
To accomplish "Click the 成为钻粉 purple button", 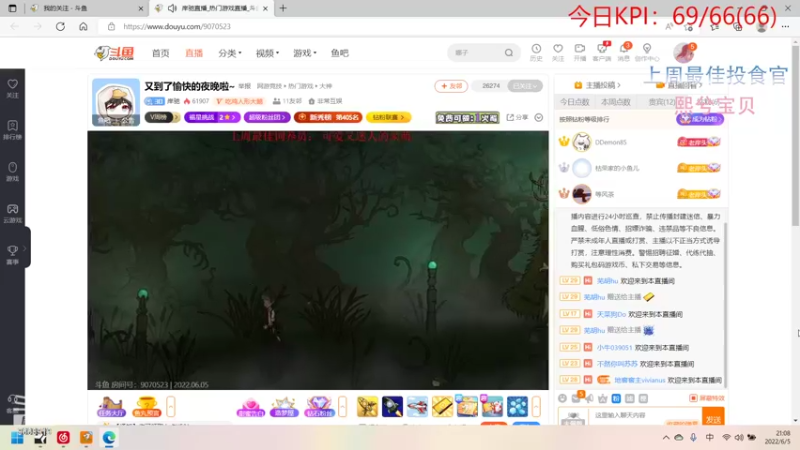I will (700, 119).
